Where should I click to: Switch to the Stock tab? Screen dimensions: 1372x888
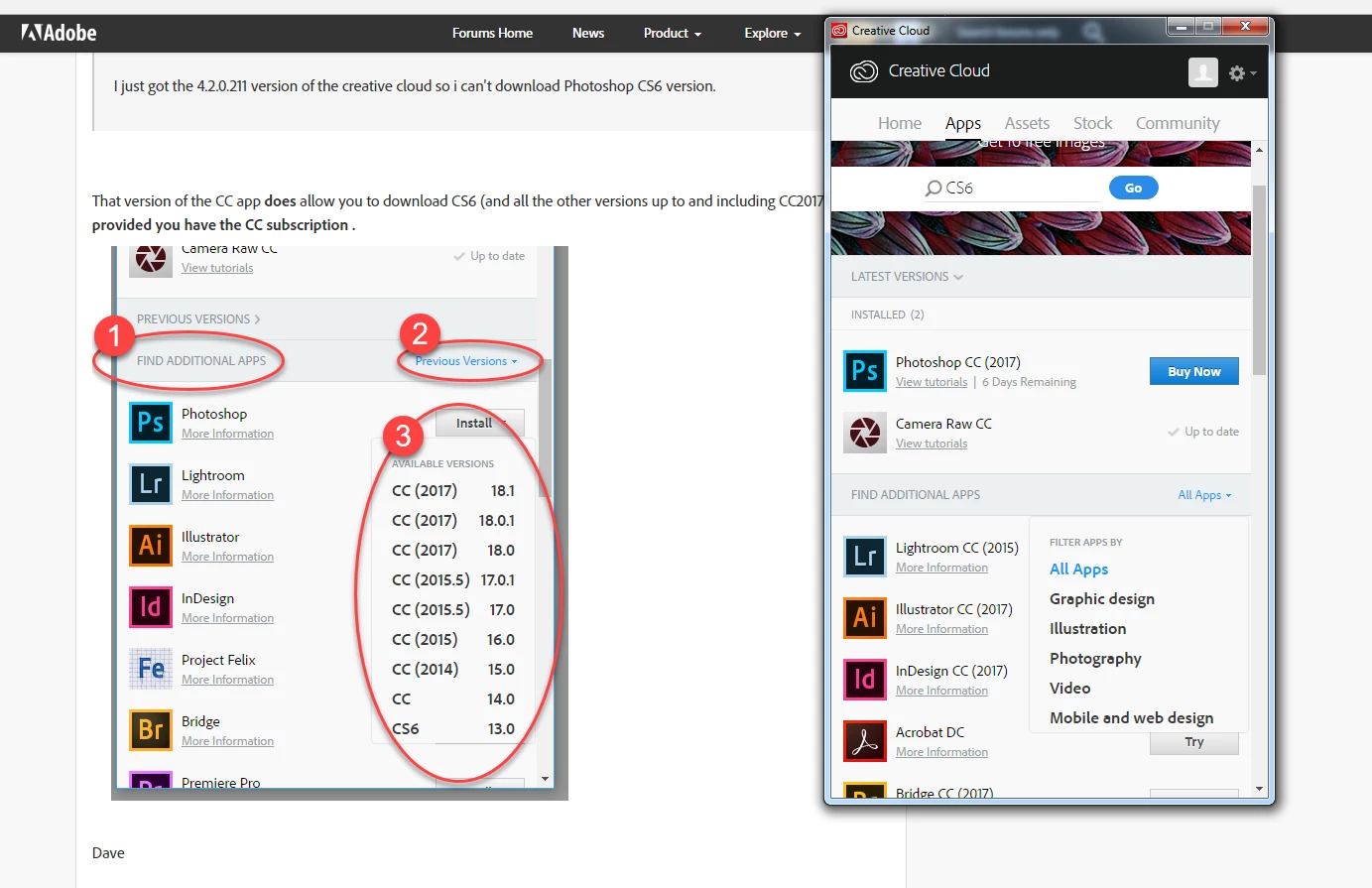pyautogui.click(x=1092, y=123)
